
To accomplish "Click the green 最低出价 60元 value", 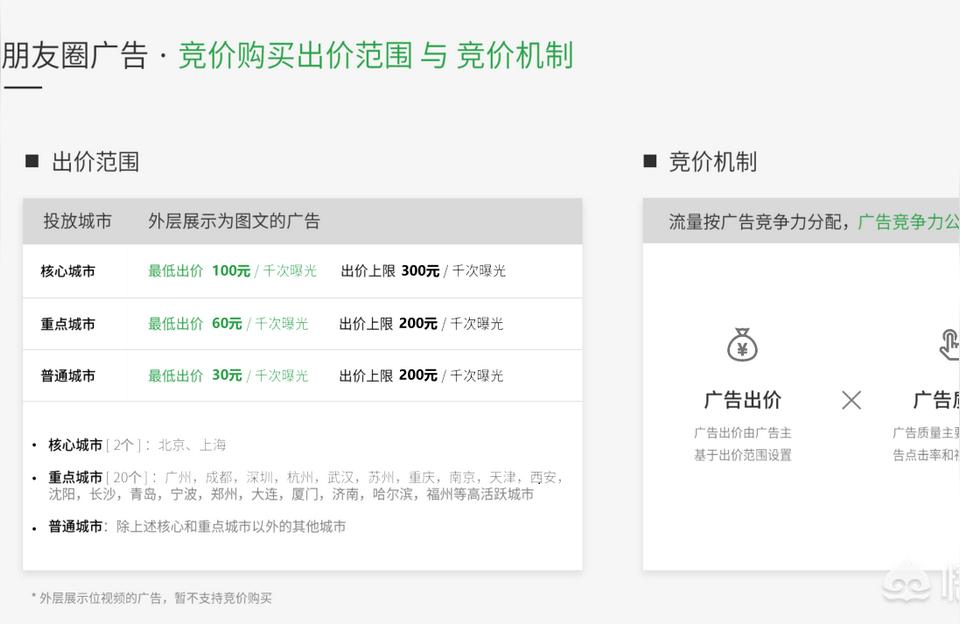I will 228,324.
